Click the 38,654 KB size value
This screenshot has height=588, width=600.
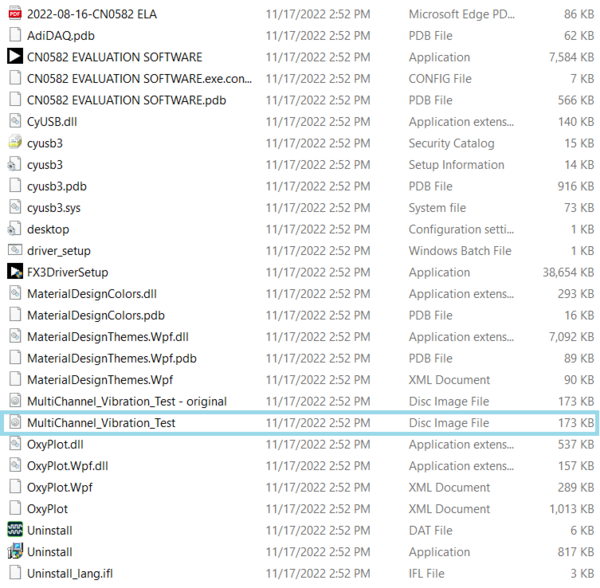click(x=568, y=272)
